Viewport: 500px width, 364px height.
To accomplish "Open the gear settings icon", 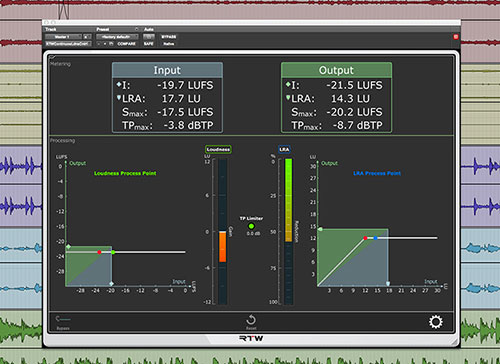I will pos(436,322).
